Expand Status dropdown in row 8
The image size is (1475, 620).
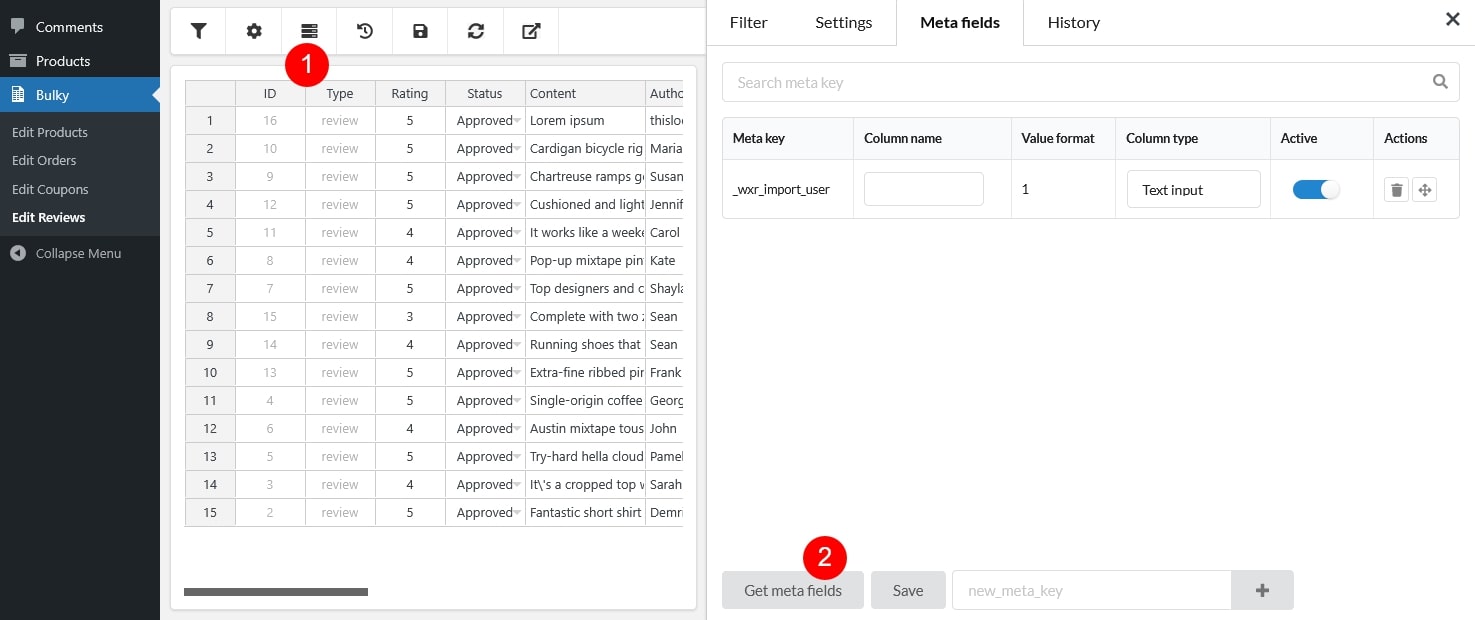pyautogui.click(x=517, y=317)
